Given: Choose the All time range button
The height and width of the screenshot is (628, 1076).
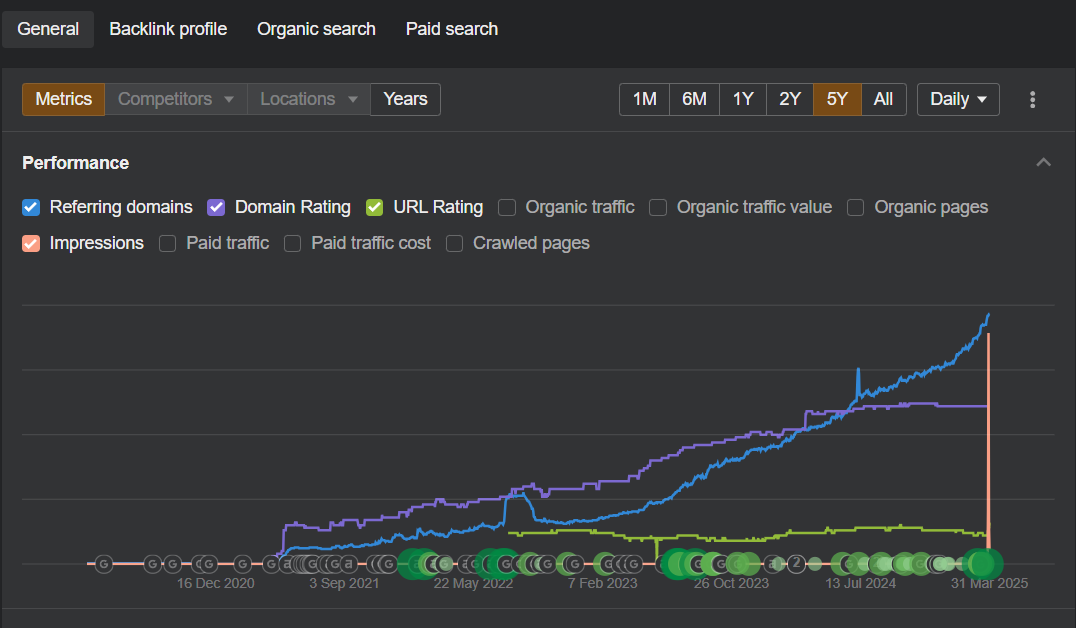Looking at the screenshot, I should (x=883, y=100).
